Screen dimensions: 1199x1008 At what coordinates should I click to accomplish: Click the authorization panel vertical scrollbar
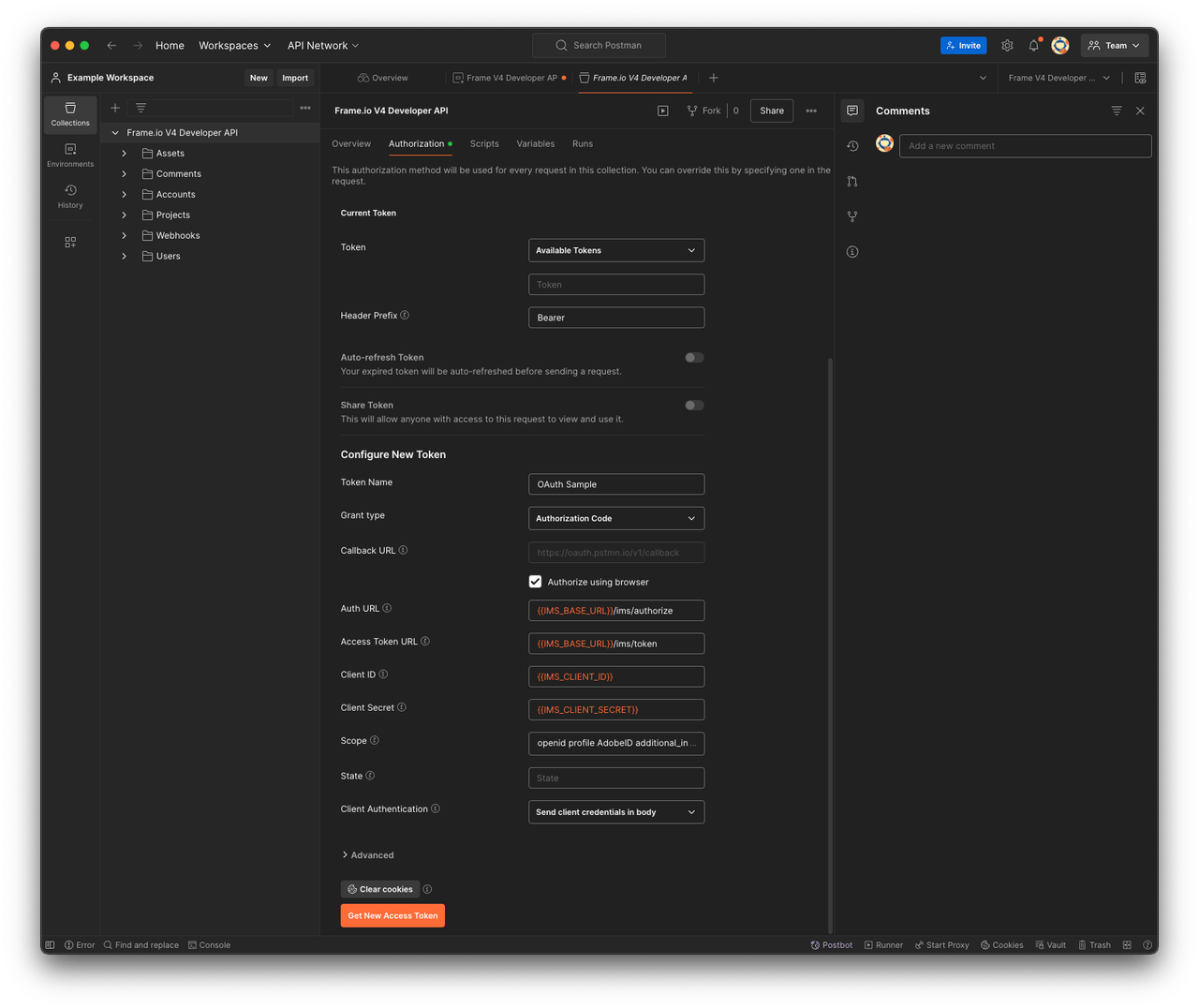click(x=830, y=645)
